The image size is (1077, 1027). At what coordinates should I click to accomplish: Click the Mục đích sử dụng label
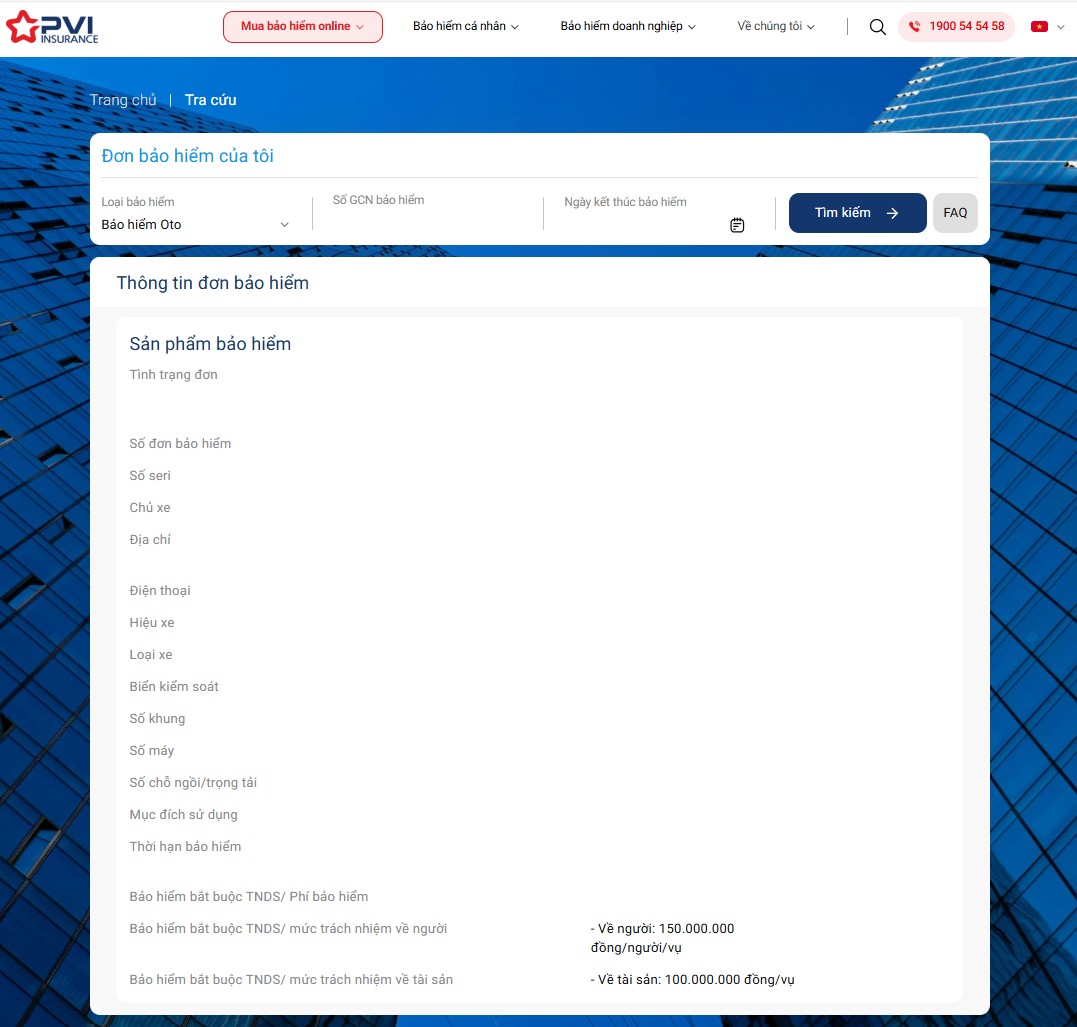(183, 815)
